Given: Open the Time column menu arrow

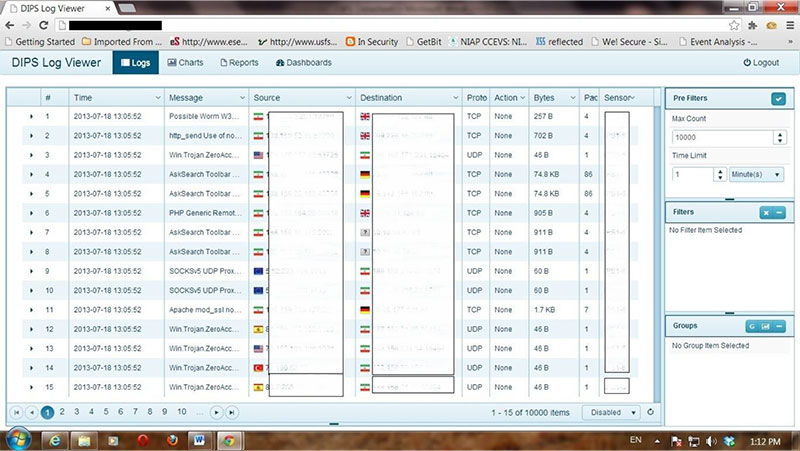Looking at the screenshot, I should click(x=158, y=98).
